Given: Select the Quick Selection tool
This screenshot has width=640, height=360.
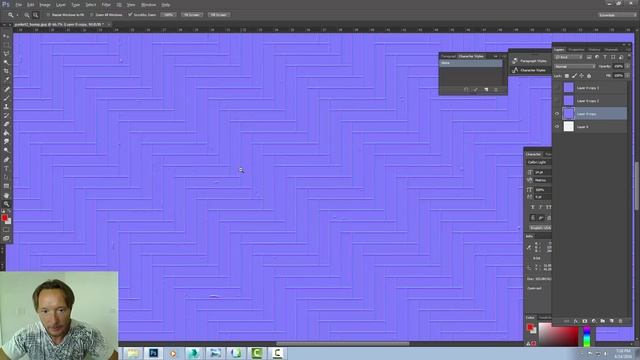Looking at the screenshot, I should coord(6,62).
